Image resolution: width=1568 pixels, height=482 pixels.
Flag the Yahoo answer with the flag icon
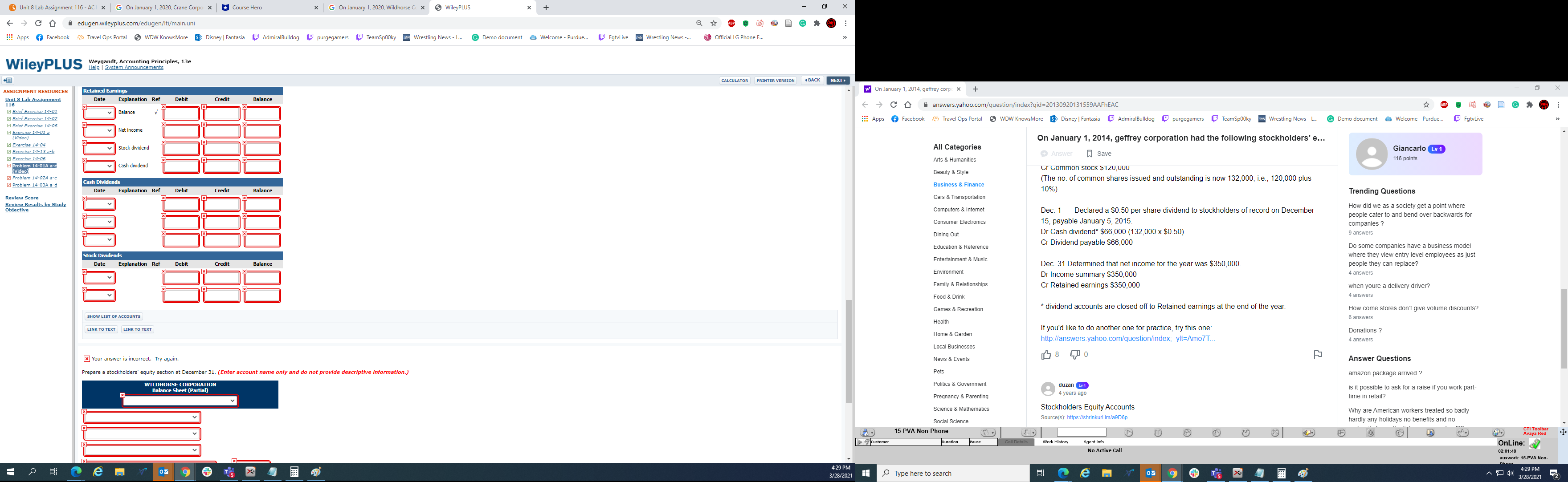[x=1317, y=355]
